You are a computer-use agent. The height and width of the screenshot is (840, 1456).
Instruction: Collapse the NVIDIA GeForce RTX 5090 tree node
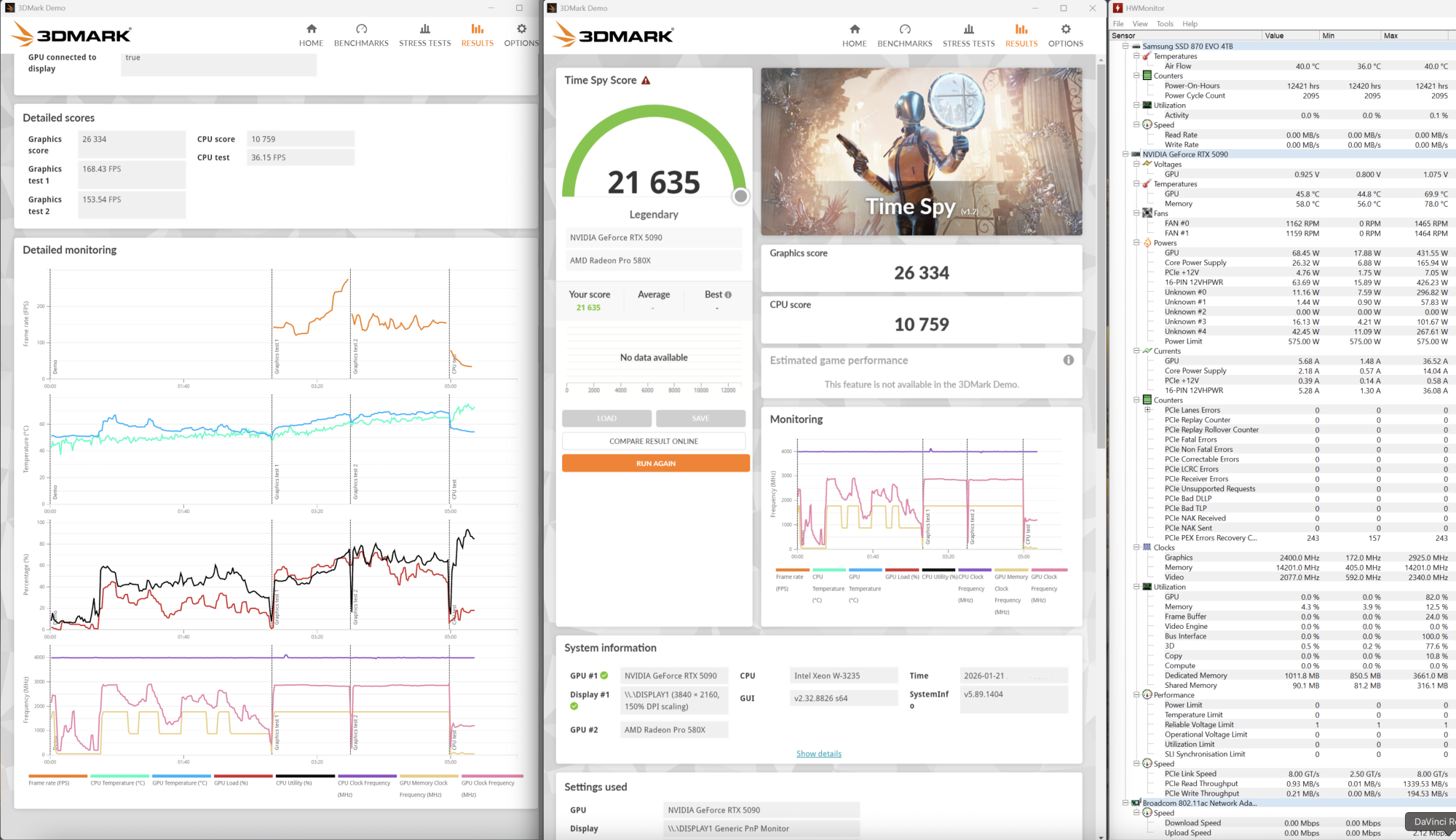pos(1125,154)
